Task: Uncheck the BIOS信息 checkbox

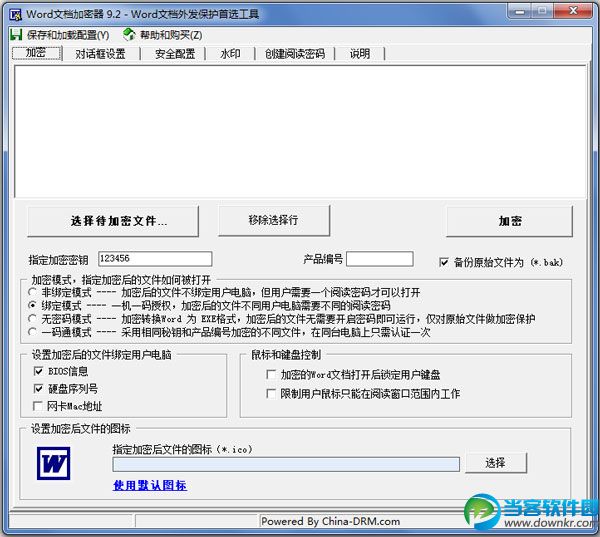Action: pyautogui.click(x=38, y=371)
